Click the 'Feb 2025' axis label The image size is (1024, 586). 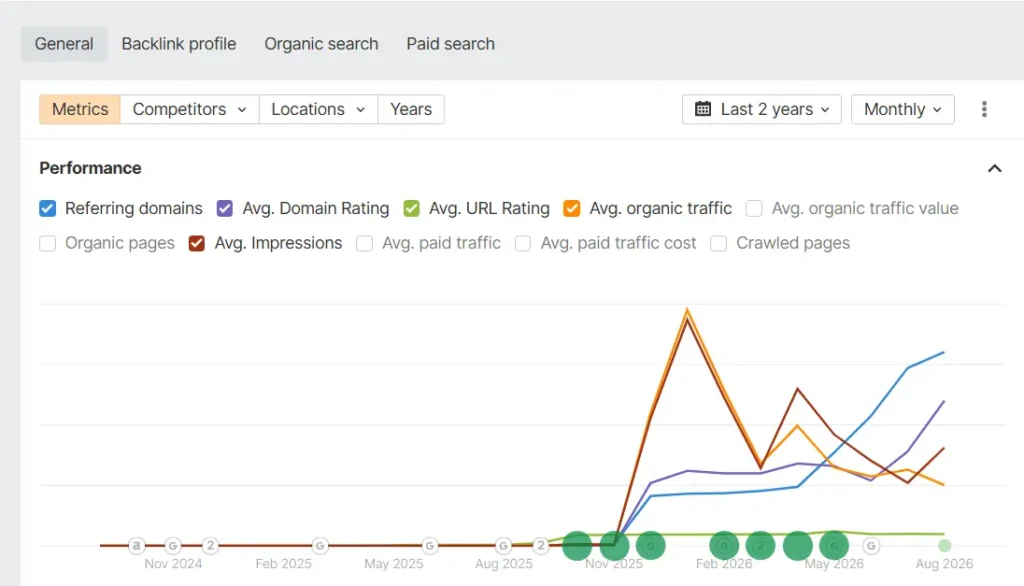283,564
